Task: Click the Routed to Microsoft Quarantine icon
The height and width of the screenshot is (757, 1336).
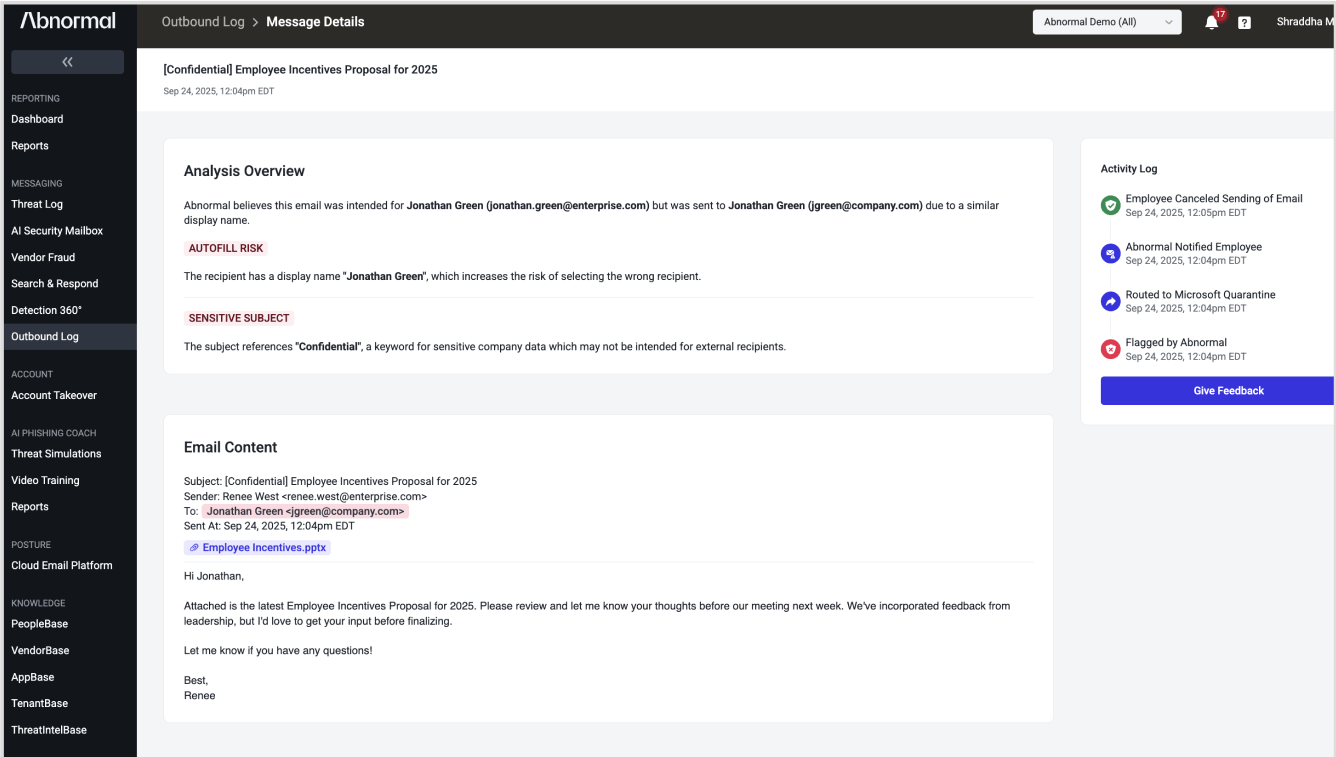Action: [1110, 301]
